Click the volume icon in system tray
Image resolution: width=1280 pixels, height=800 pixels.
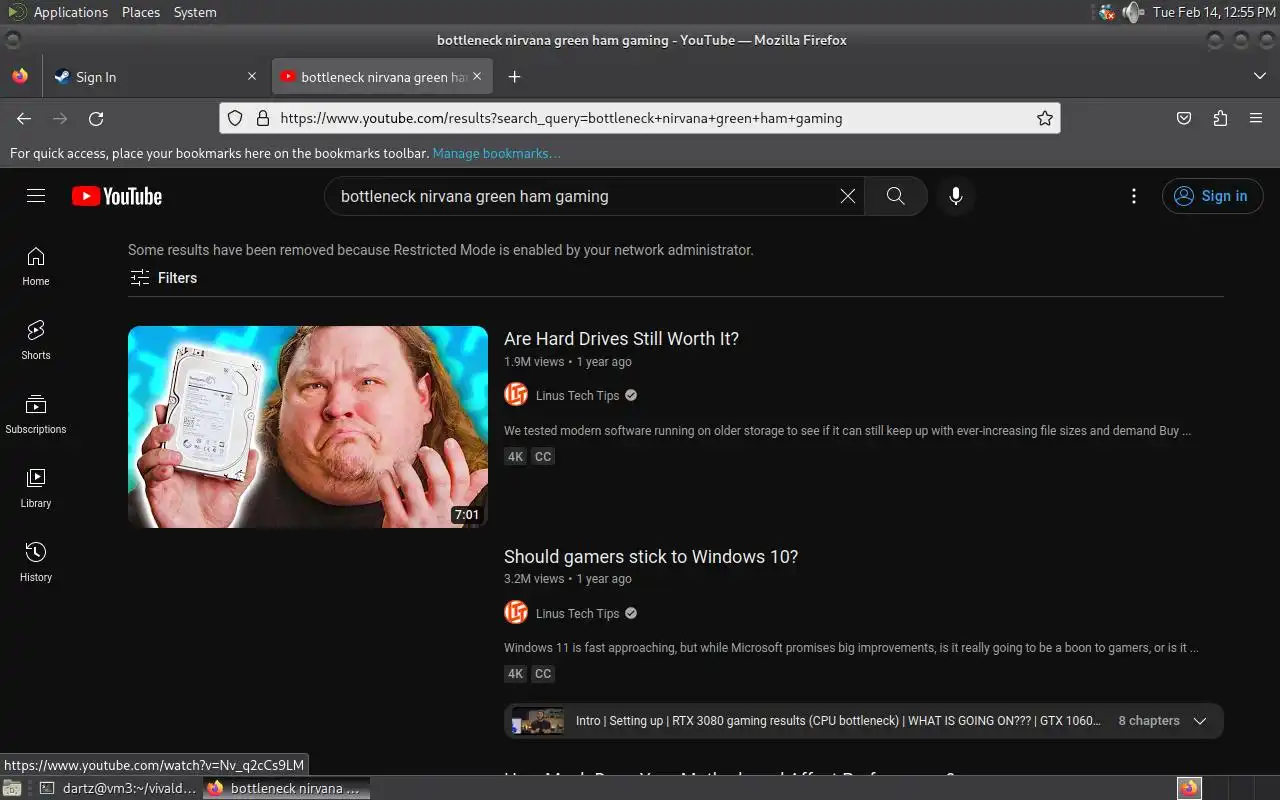[1132, 12]
